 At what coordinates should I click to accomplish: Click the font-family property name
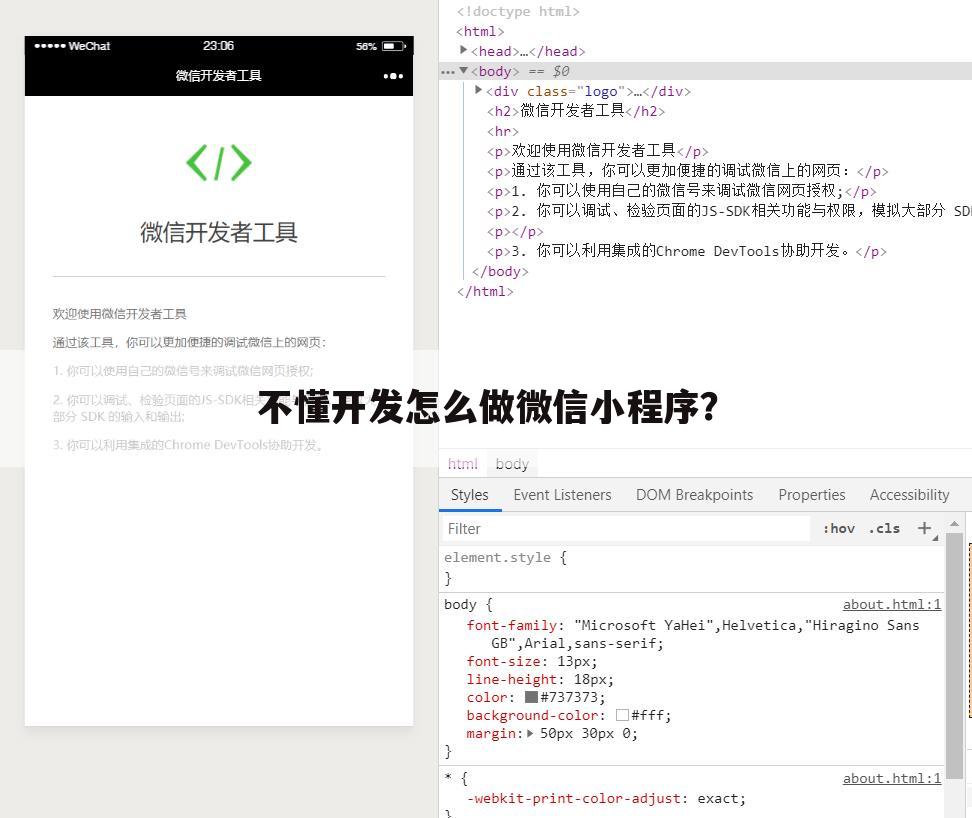[511, 625]
